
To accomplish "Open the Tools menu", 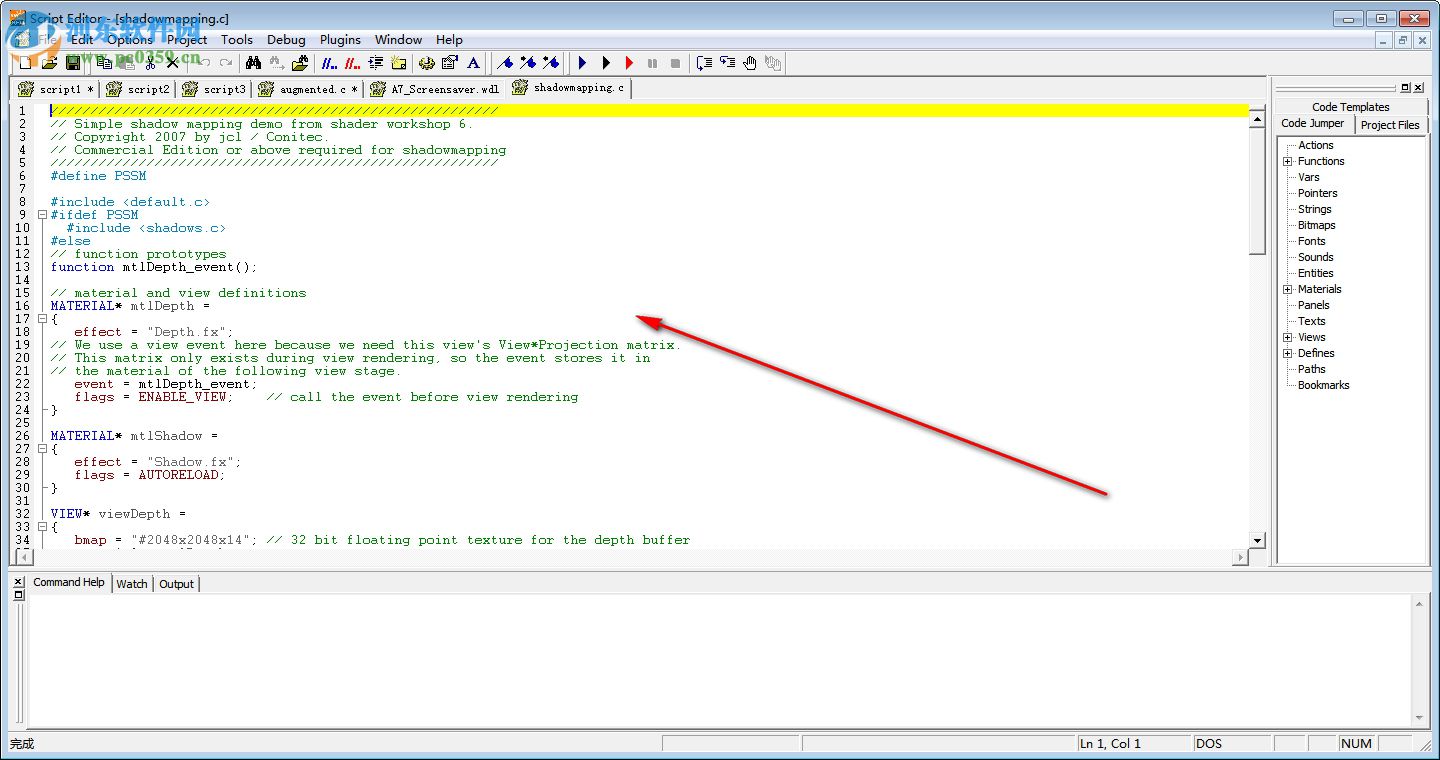I will [237, 39].
